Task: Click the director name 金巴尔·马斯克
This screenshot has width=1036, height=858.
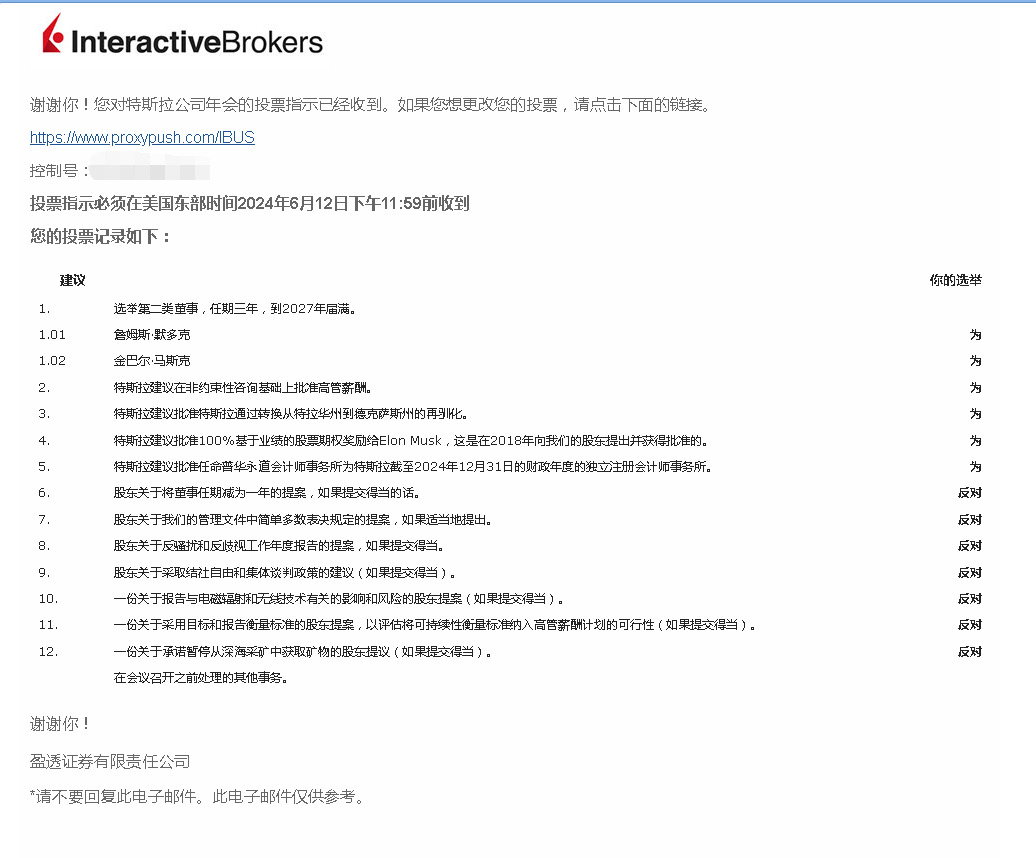Action: click(152, 361)
